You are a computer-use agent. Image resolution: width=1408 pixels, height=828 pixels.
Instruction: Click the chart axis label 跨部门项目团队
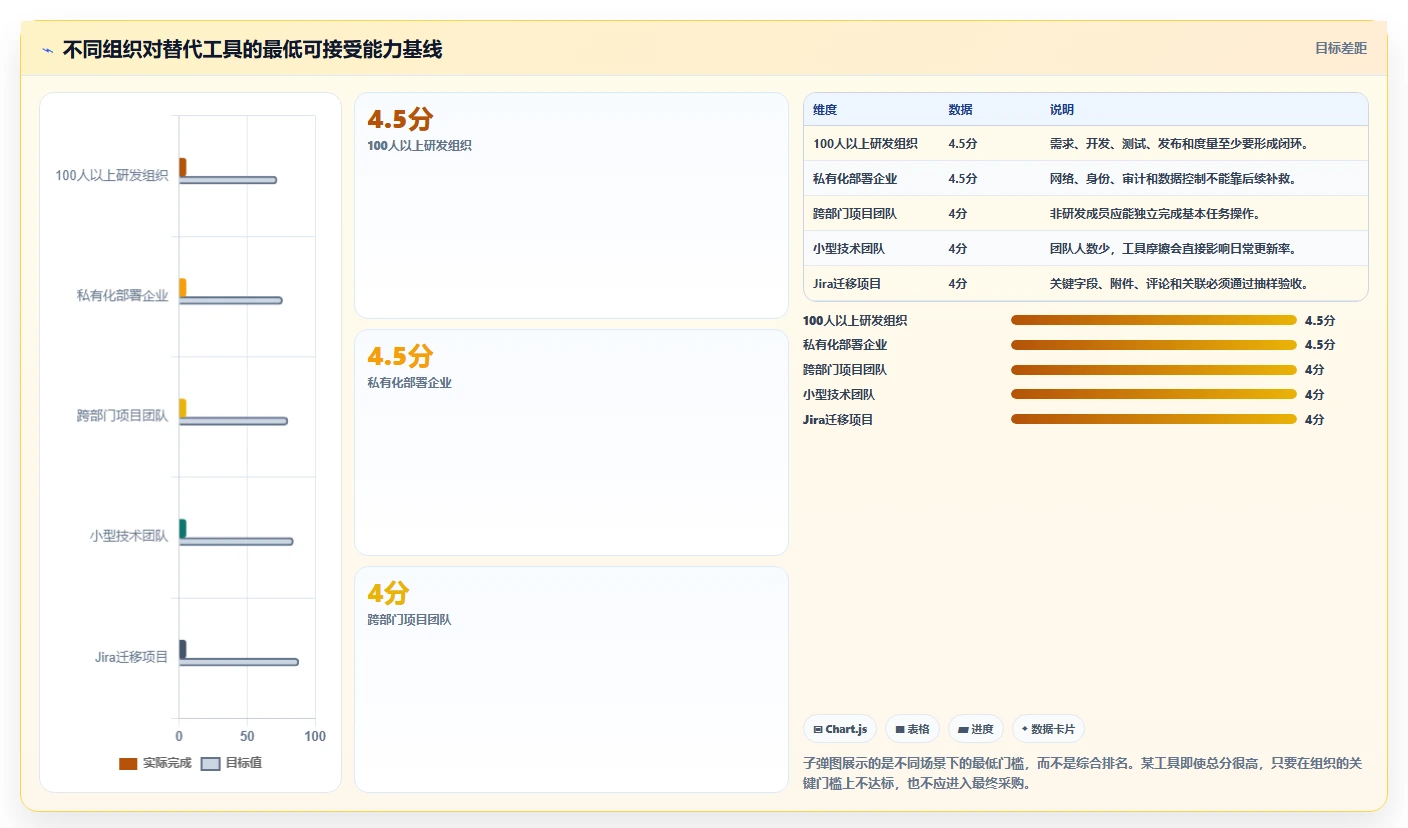tap(122, 415)
